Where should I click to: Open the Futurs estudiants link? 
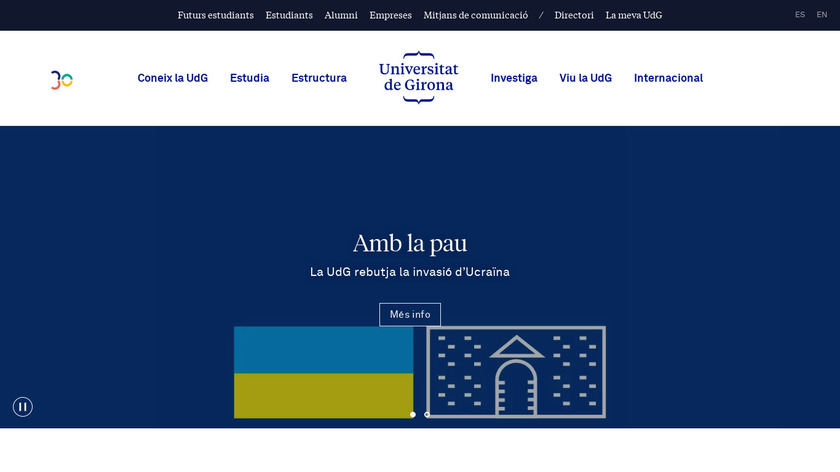(215, 15)
